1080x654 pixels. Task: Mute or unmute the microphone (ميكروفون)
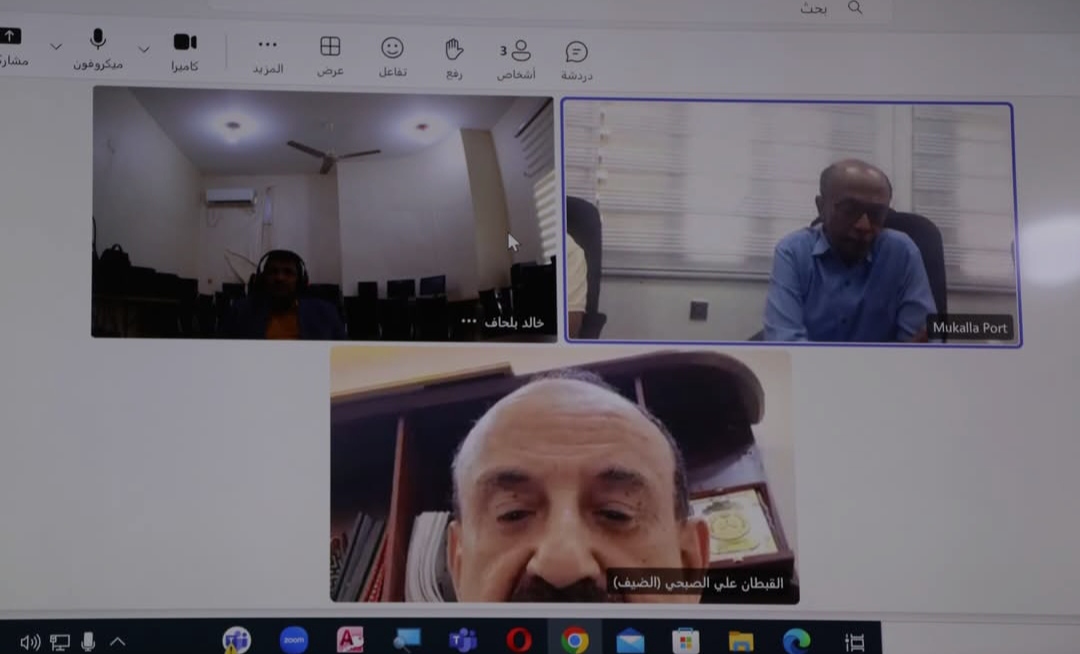click(98, 47)
